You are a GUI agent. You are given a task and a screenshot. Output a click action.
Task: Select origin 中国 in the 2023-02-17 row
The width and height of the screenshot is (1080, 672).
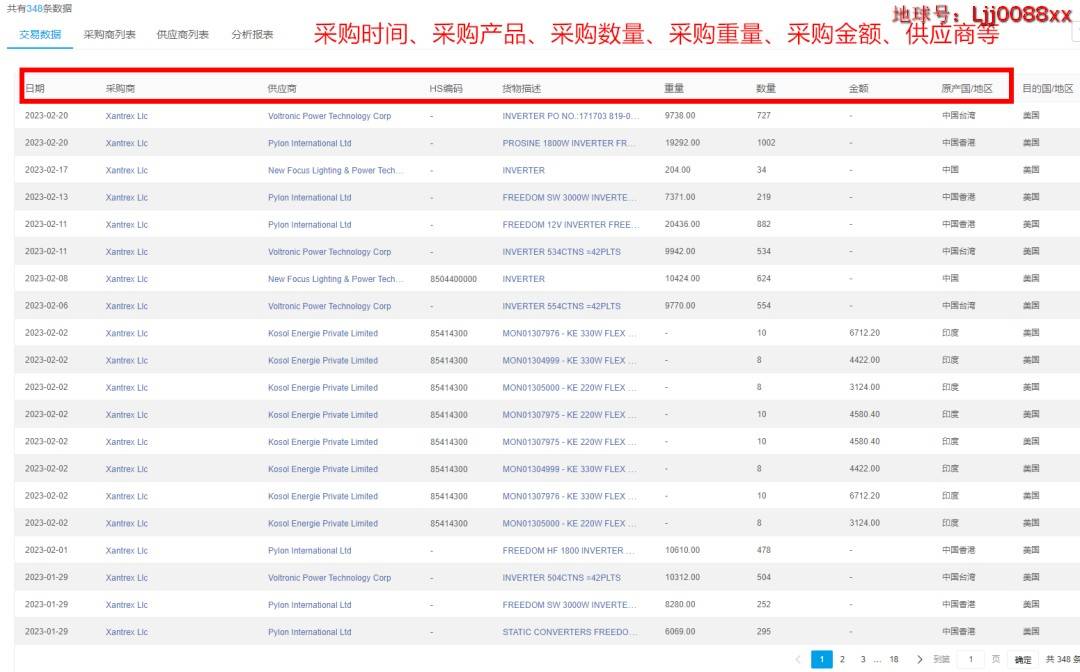950,169
